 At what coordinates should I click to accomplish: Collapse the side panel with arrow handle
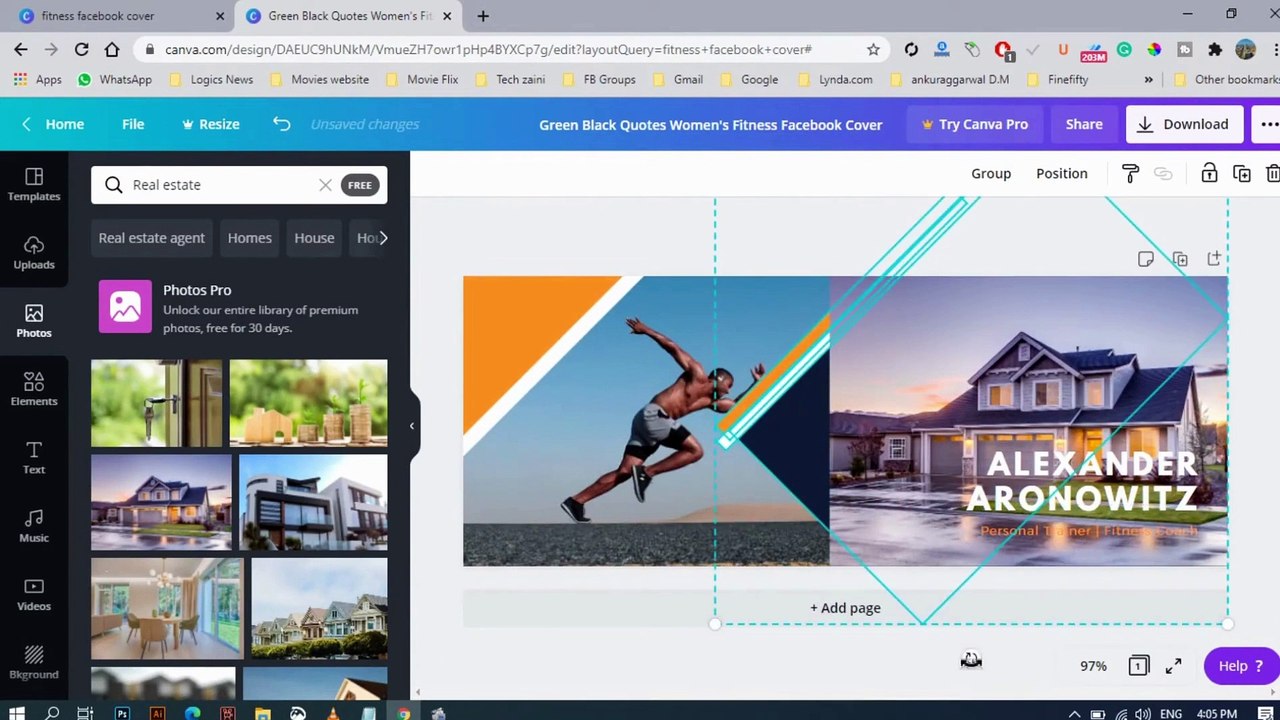coord(412,426)
